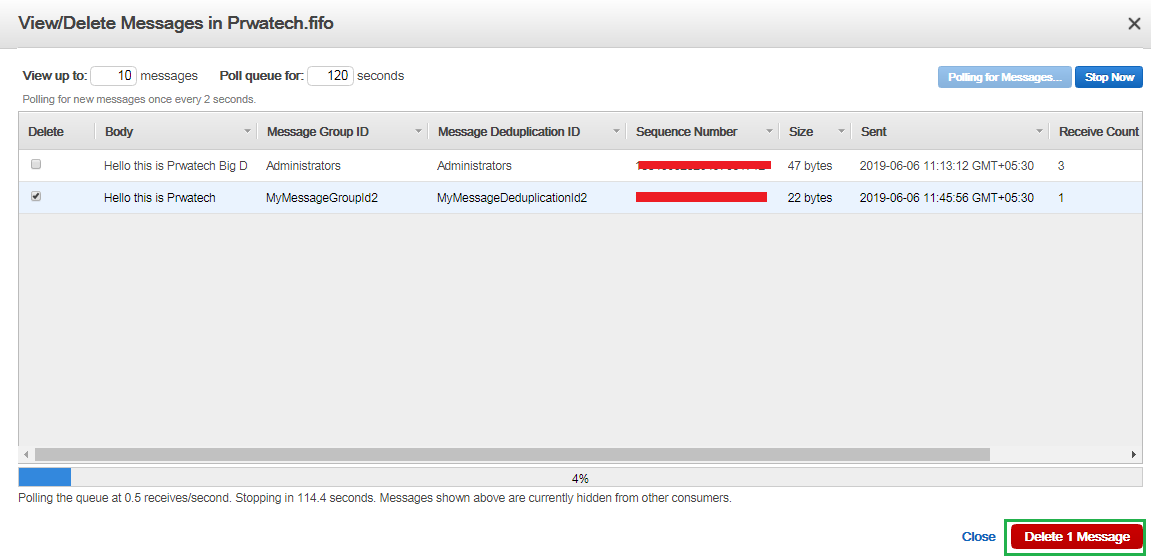
Task: Check the delete box for Administrators message
Action: [36, 165]
